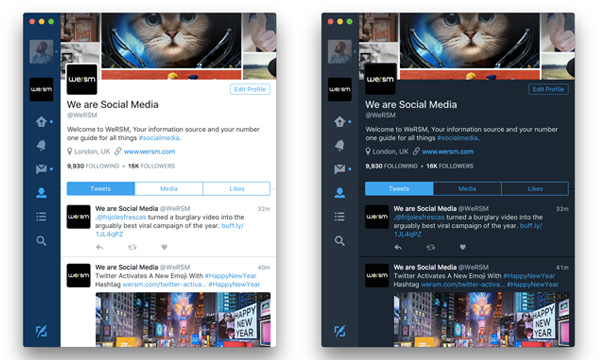Open Times Square tweet image, light window

[183, 319]
